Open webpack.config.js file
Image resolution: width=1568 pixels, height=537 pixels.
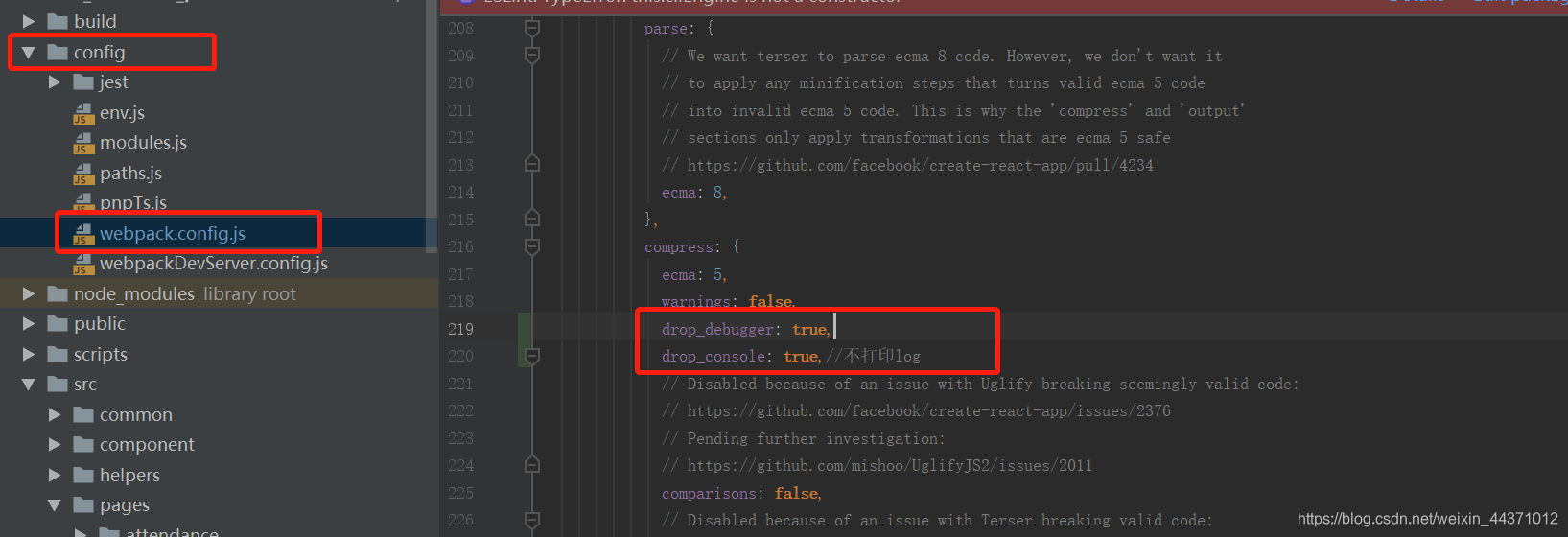point(173,234)
